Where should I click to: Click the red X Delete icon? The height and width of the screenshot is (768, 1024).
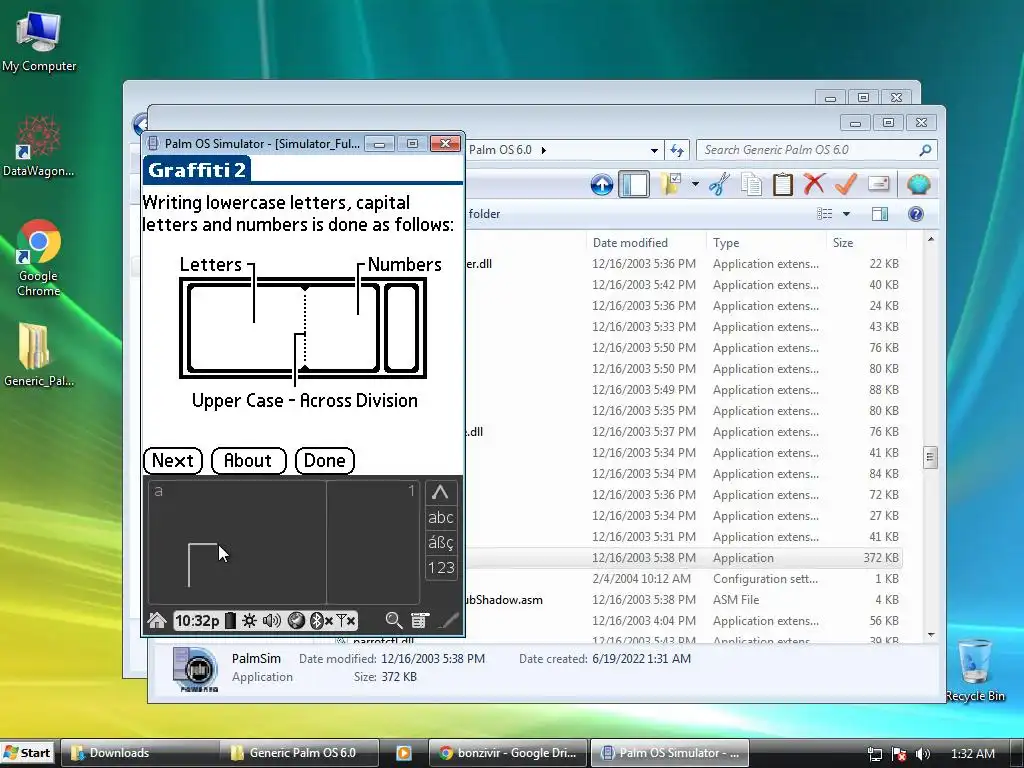click(x=814, y=184)
